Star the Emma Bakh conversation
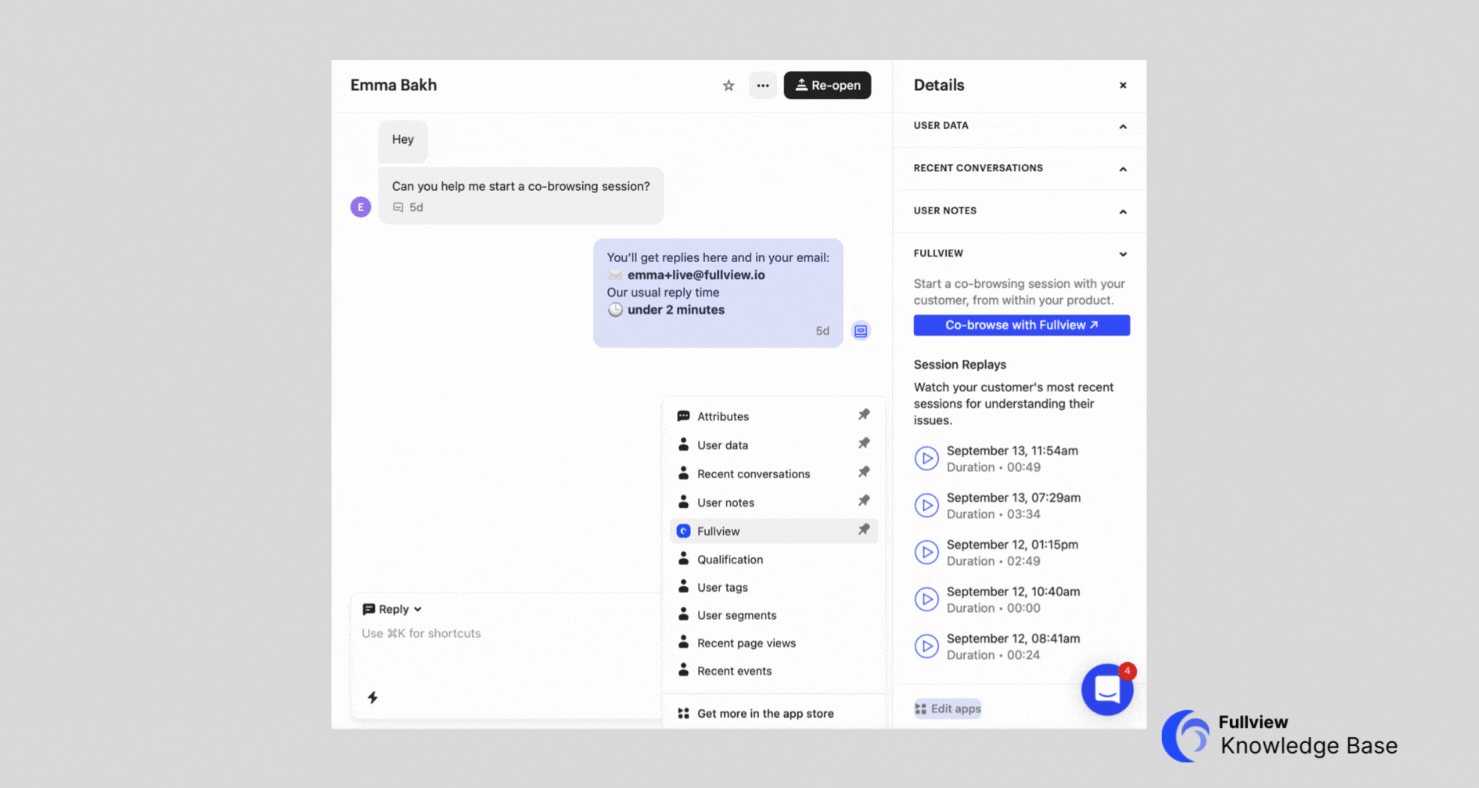1479x788 pixels. 729,86
